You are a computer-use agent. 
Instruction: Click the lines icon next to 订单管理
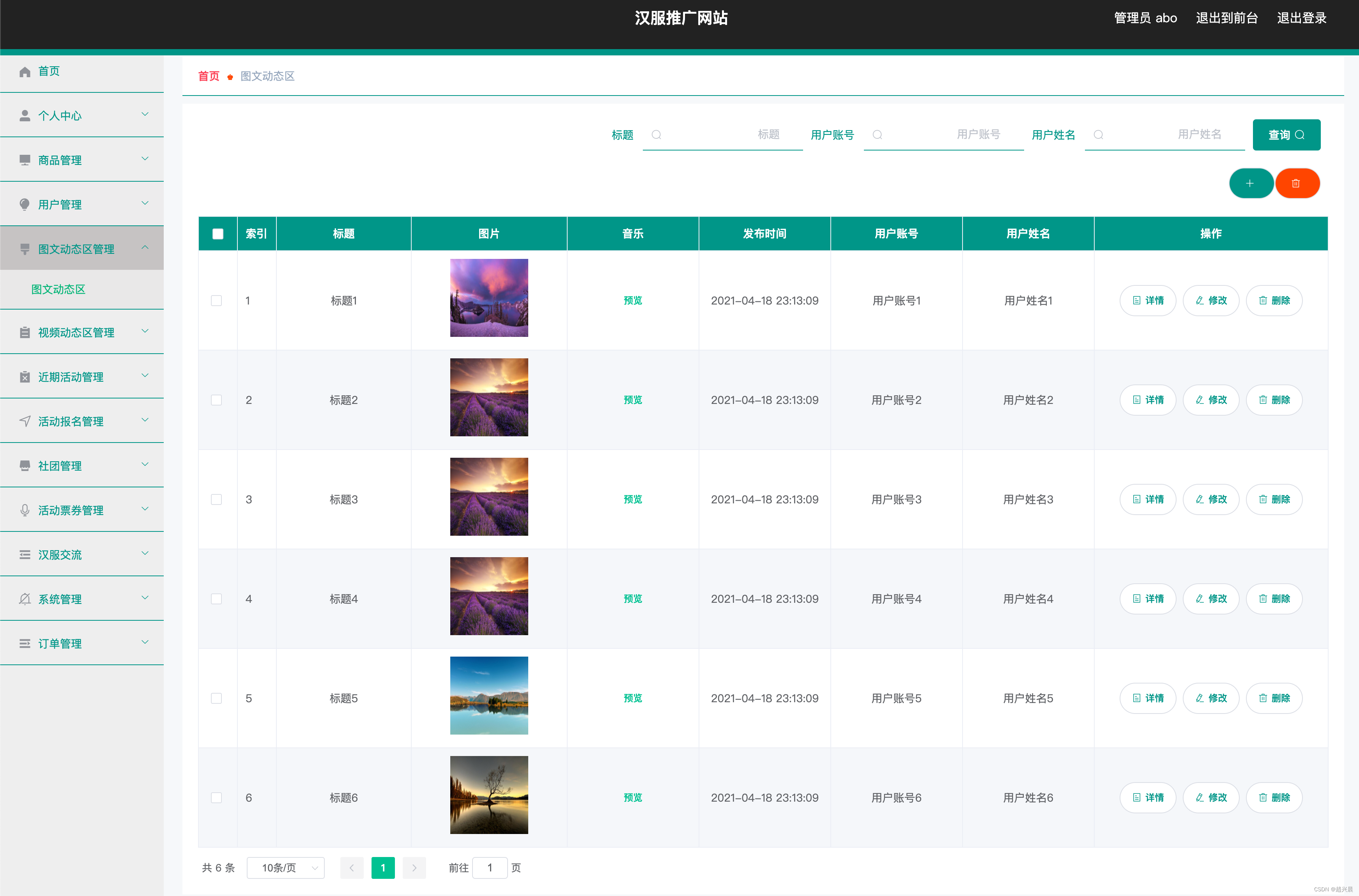25,643
